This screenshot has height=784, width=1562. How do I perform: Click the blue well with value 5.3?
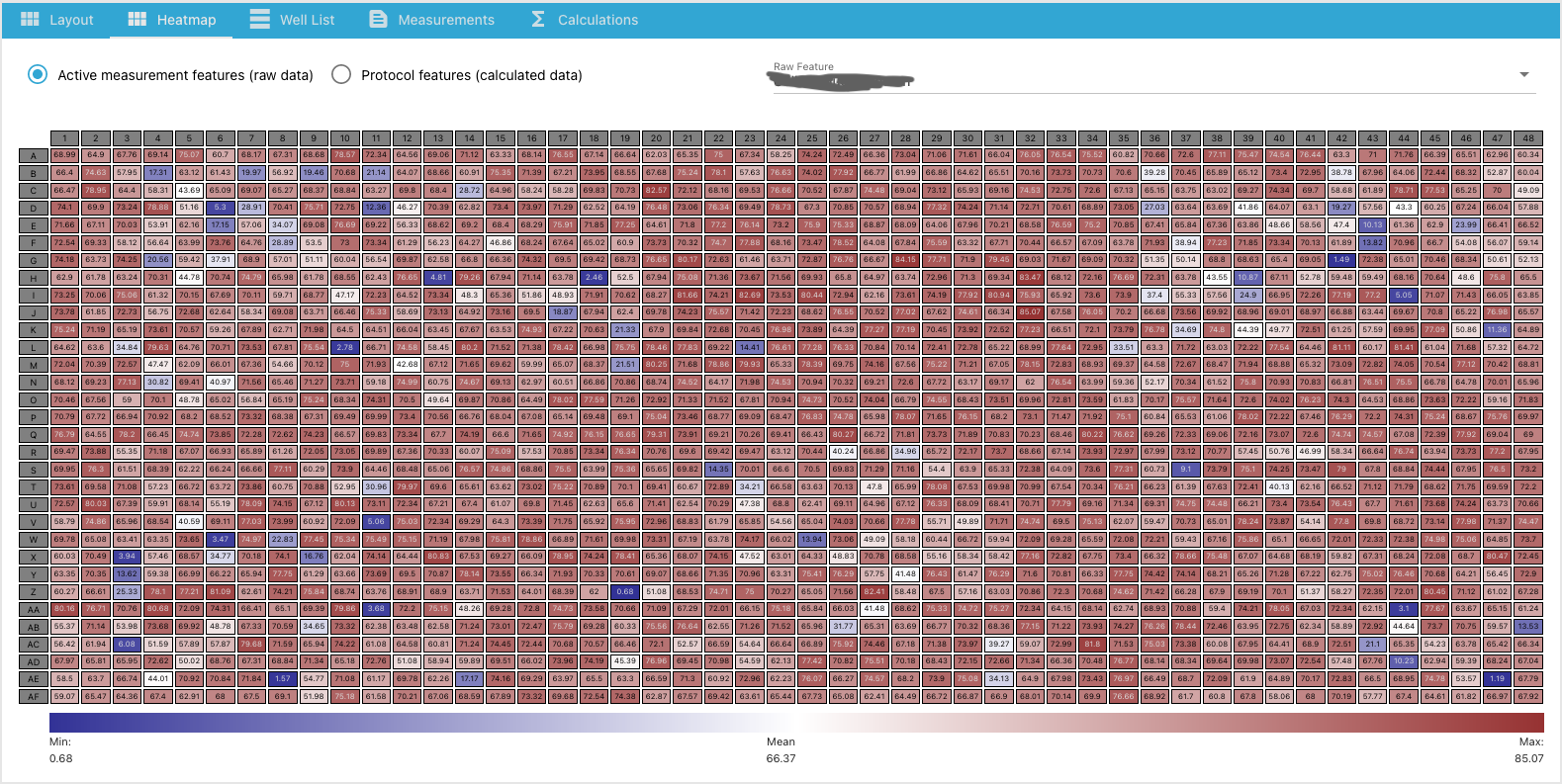pos(221,208)
